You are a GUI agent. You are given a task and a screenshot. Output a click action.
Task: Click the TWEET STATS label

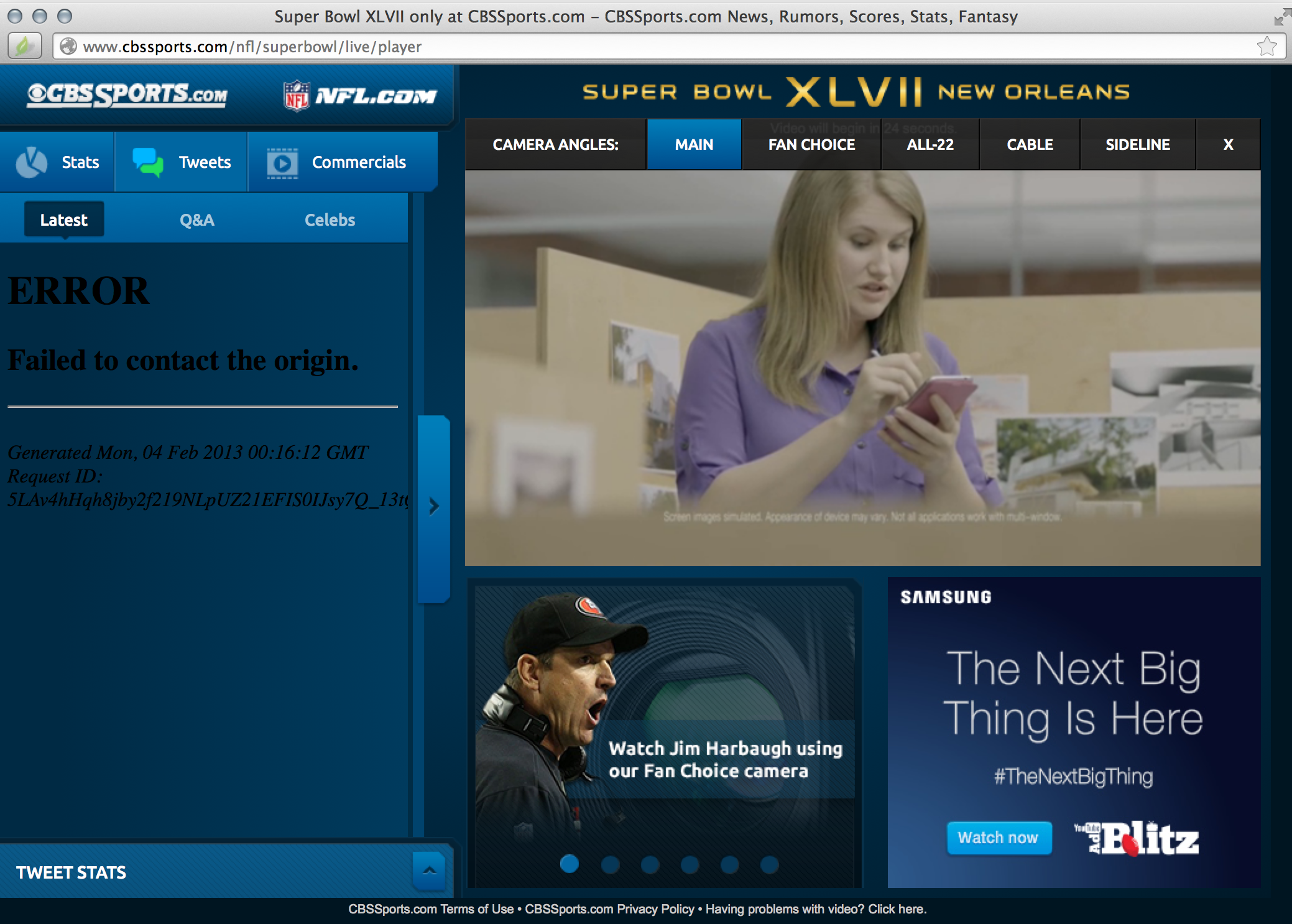tap(71, 872)
